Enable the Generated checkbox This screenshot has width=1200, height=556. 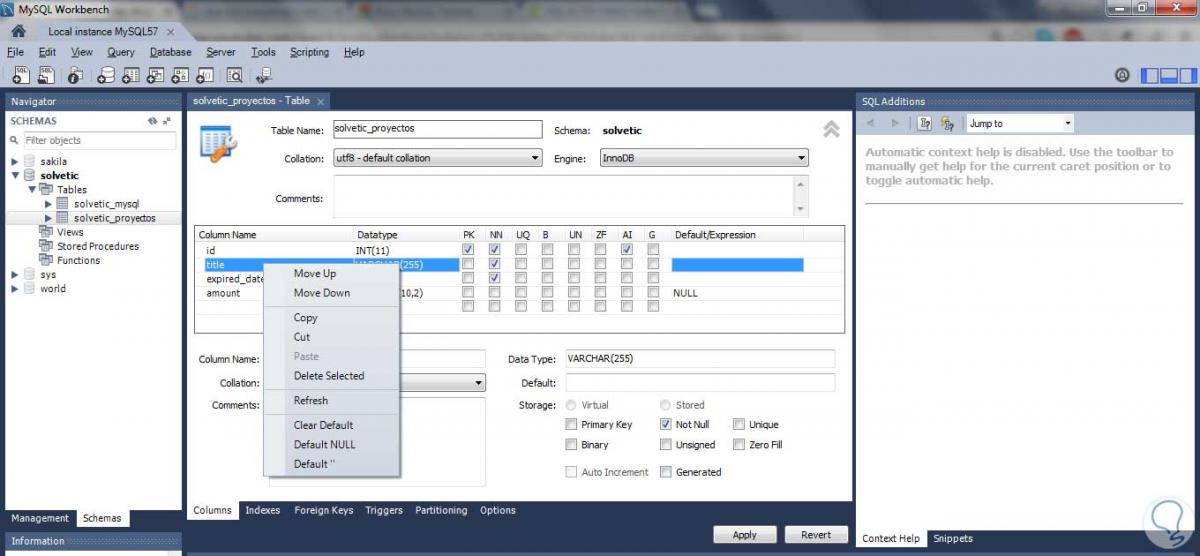click(666, 472)
